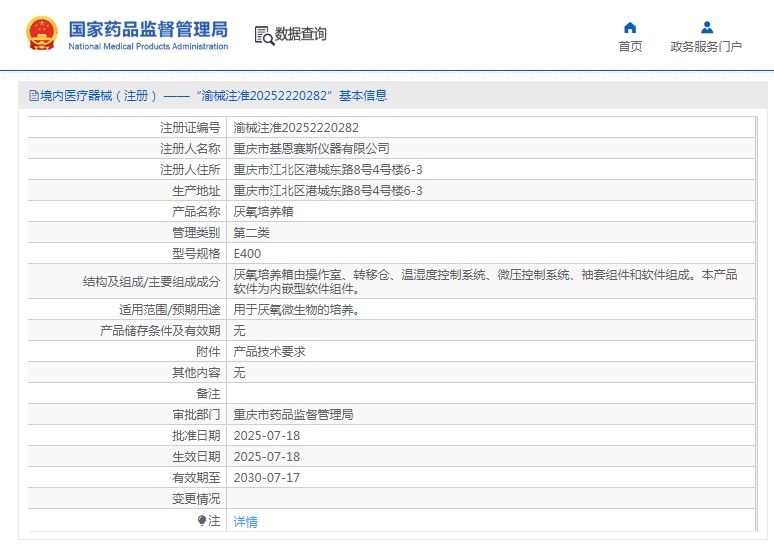Image resolution: width=774 pixels, height=544 pixels.
Task: Select management class 第二类
Action: pos(252,233)
